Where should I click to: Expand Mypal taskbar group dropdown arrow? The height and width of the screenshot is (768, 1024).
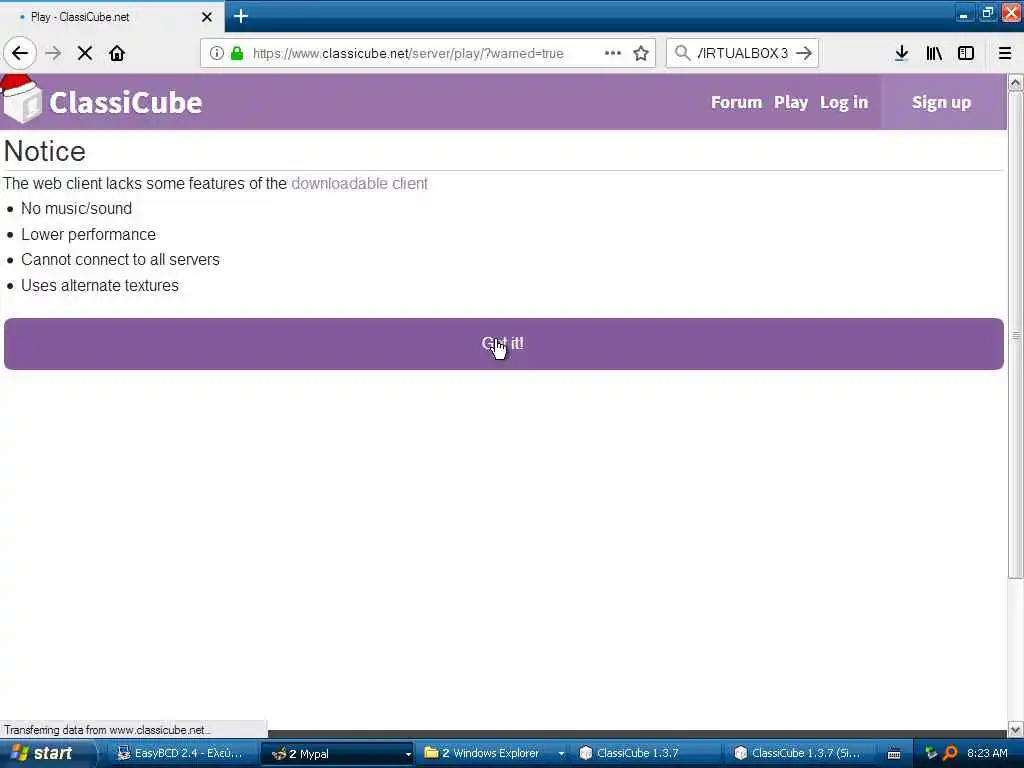(x=408, y=754)
